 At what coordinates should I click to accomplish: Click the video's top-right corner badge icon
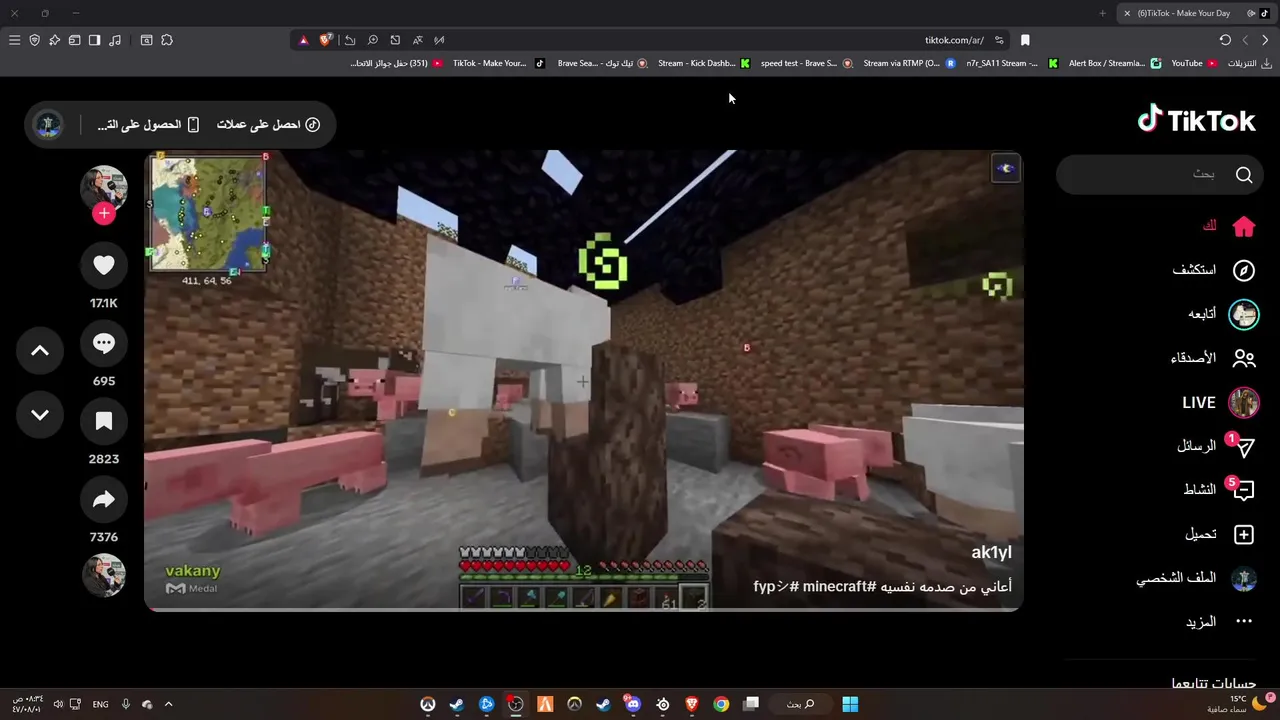[1005, 169]
